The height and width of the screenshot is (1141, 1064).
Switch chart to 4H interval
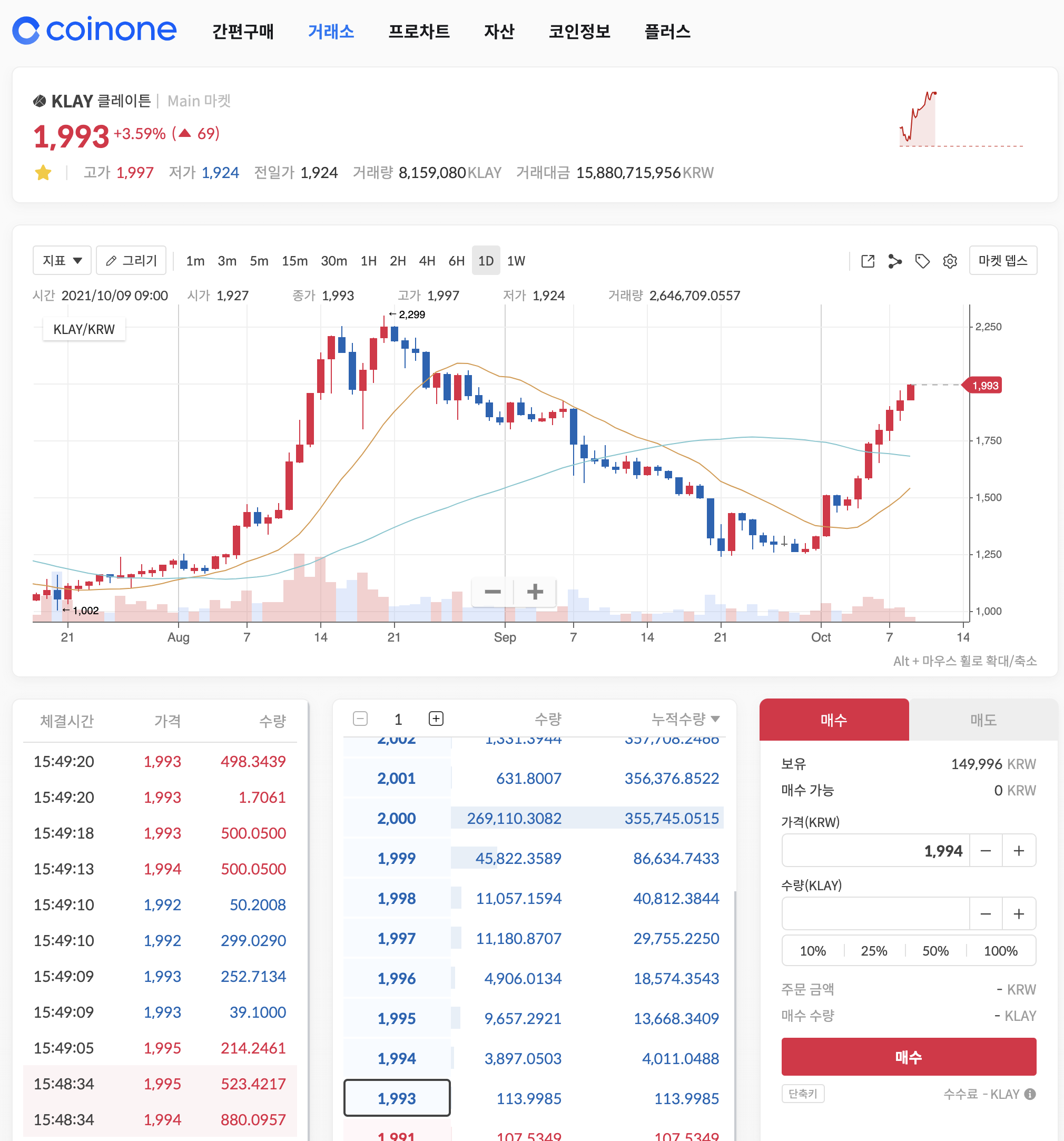point(427,261)
